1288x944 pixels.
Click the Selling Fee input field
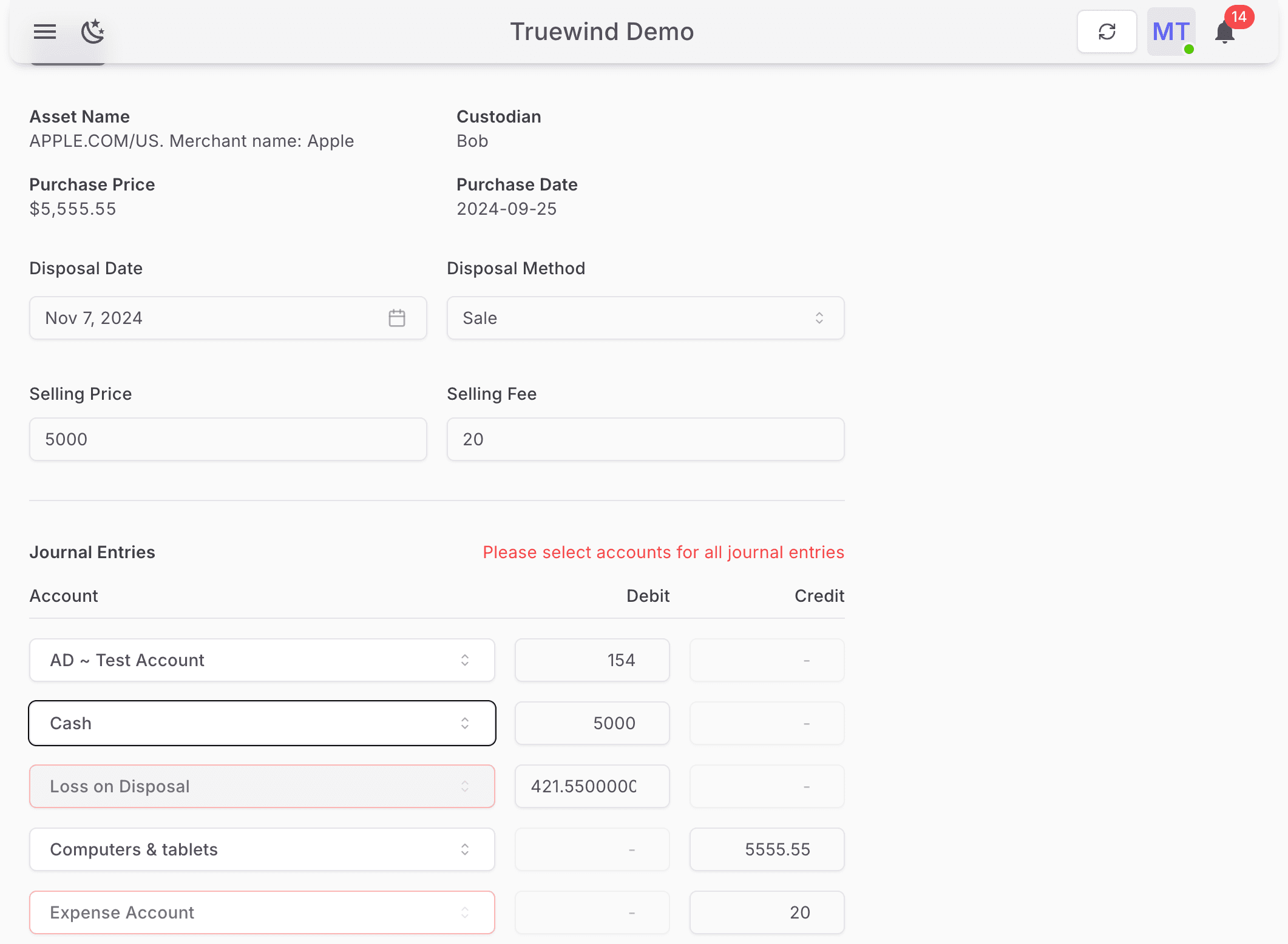645,439
